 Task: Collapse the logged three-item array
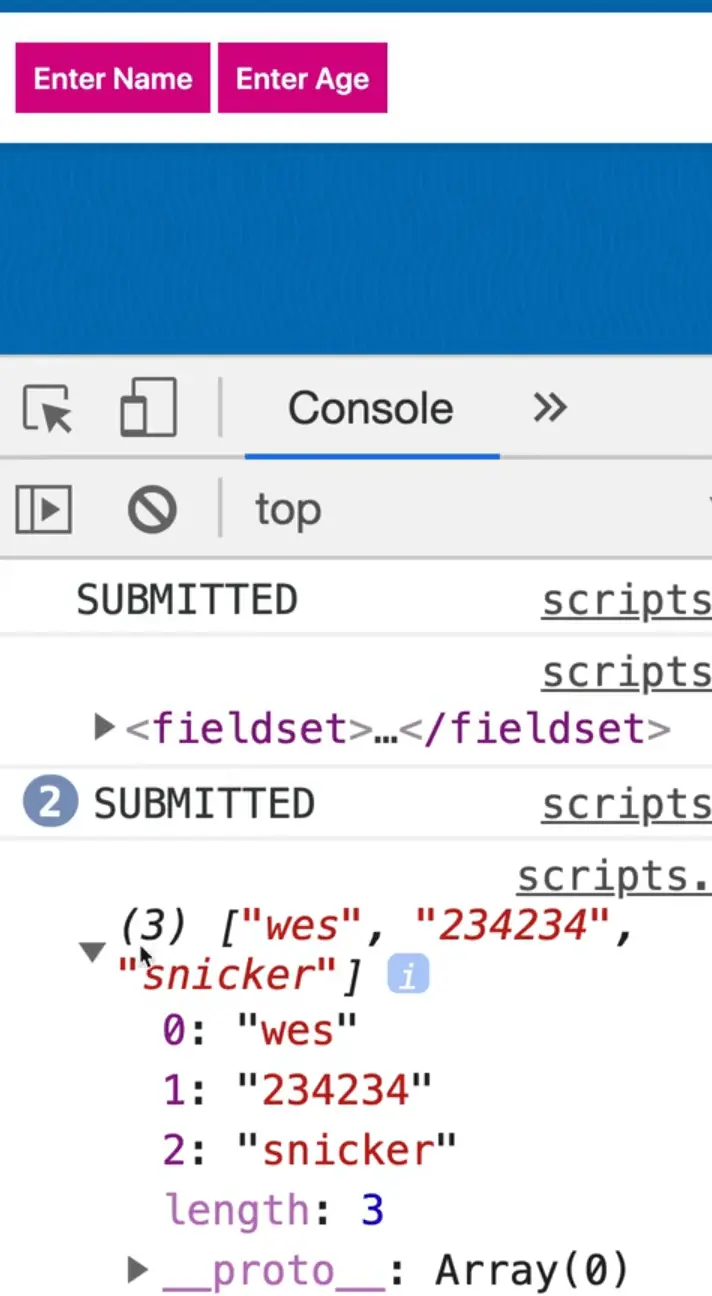point(93,951)
